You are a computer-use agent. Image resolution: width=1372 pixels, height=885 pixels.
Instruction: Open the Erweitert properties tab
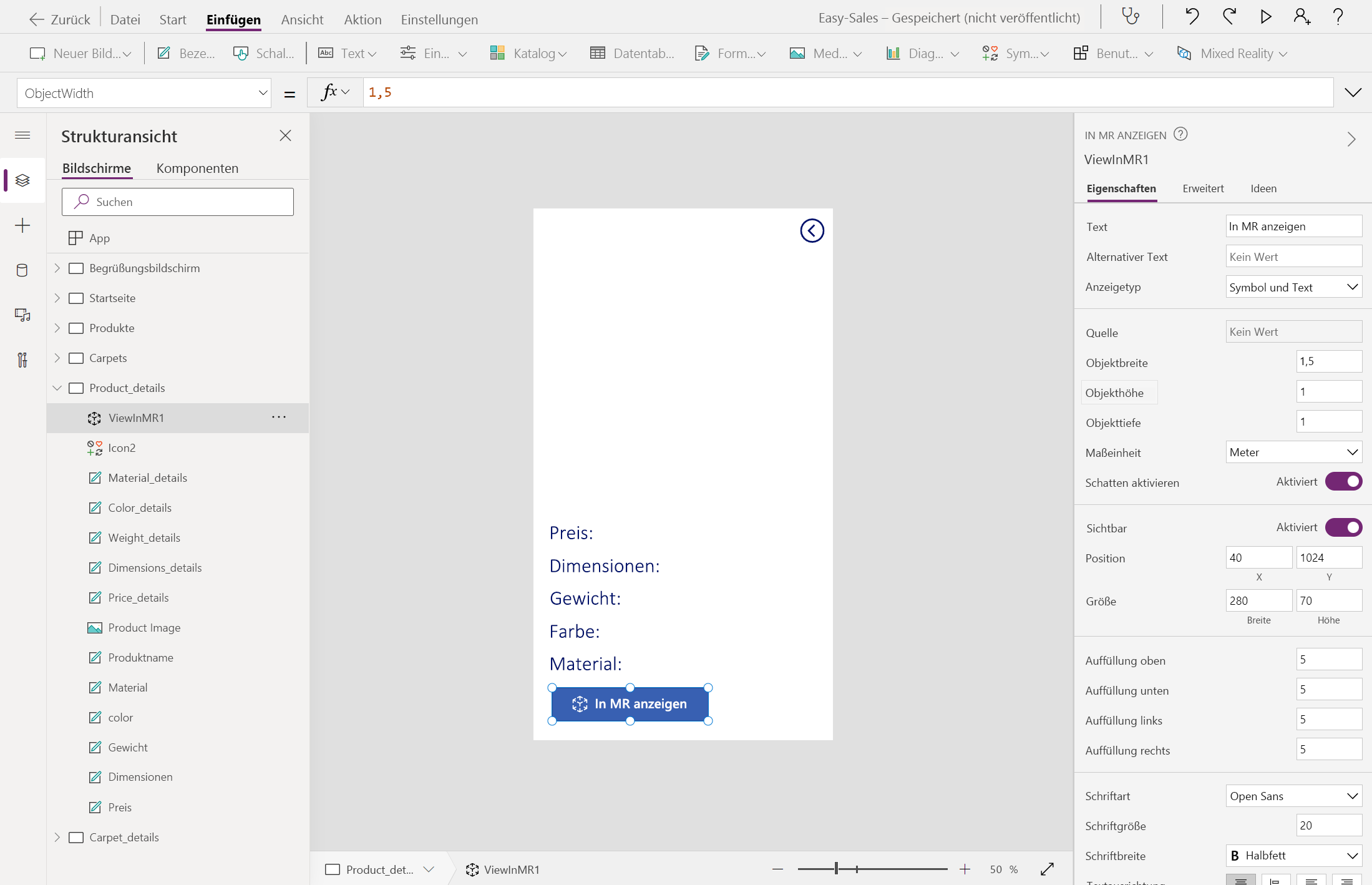[1203, 188]
